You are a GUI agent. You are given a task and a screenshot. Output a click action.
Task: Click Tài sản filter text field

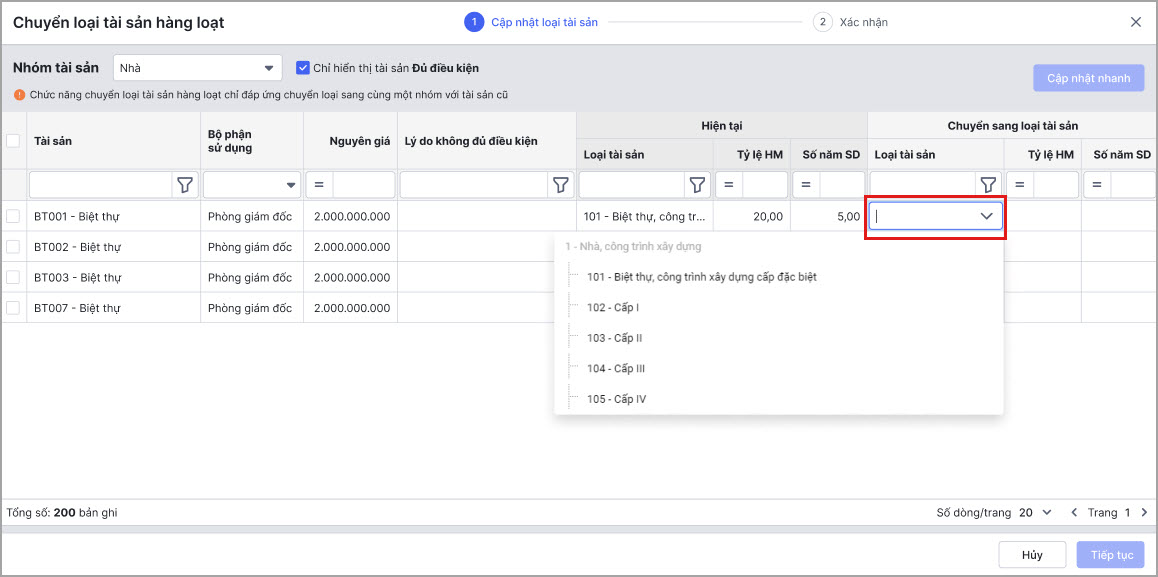click(101, 185)
